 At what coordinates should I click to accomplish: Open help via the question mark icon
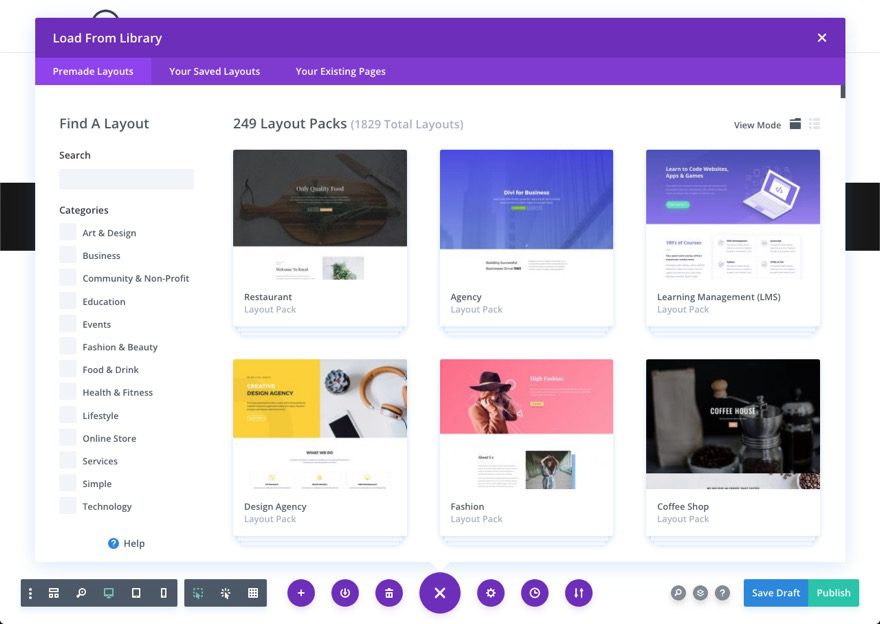click(722, 592)
